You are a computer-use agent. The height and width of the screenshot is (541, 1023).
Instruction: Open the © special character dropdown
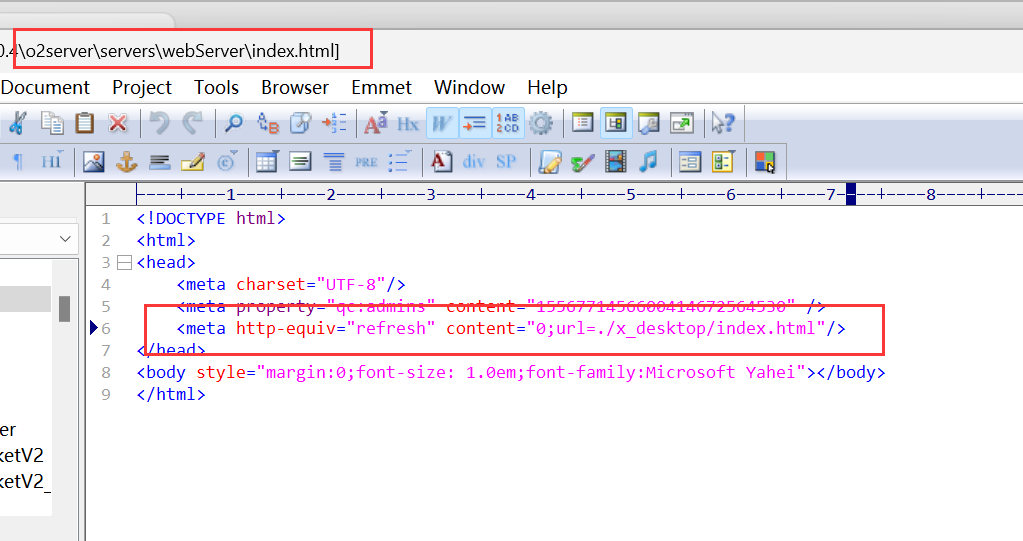(226, 161)
